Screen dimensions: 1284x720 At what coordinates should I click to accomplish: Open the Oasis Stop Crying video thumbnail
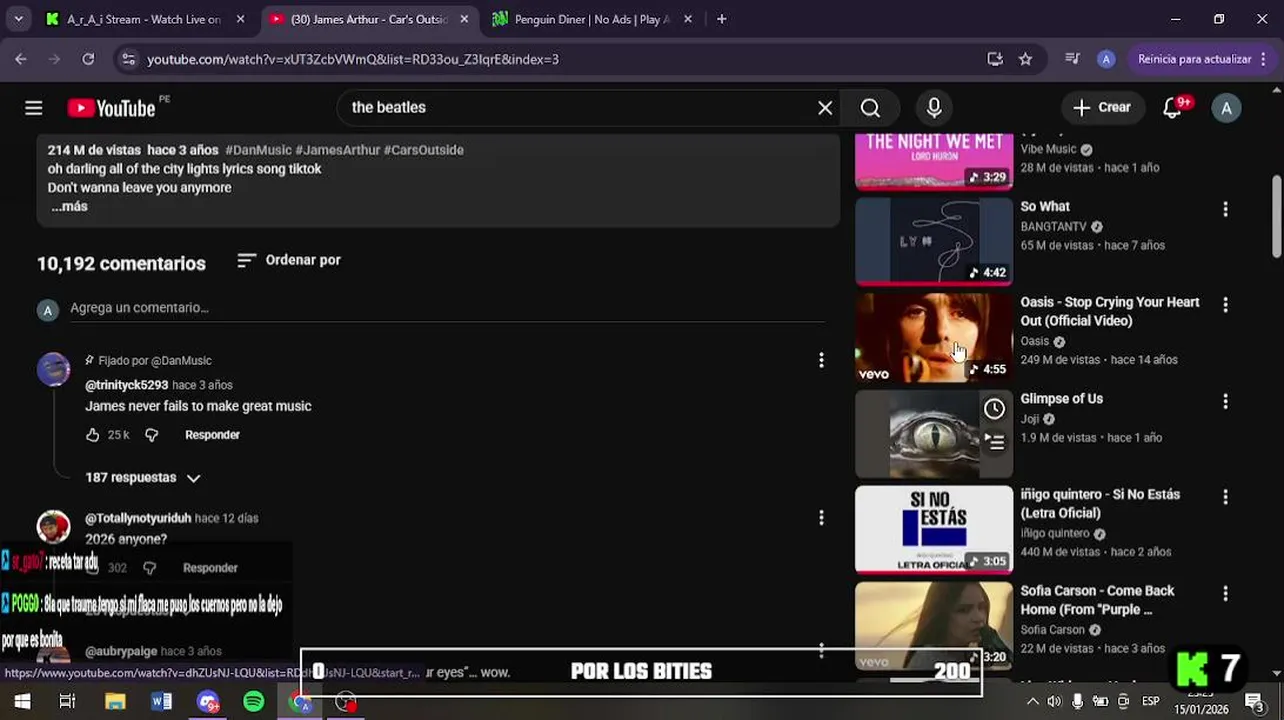point(934,337)
